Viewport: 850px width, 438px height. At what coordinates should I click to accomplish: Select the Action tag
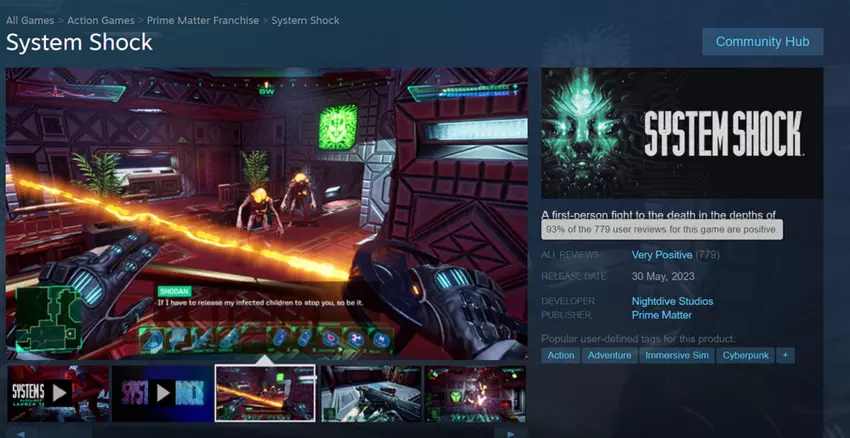pyautogui.click(x=561, y=355)
